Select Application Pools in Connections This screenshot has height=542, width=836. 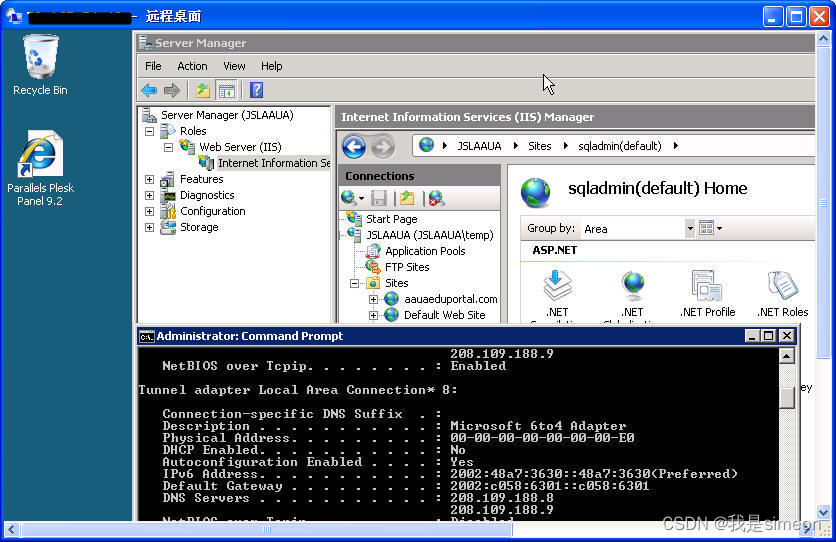(425, 251)
